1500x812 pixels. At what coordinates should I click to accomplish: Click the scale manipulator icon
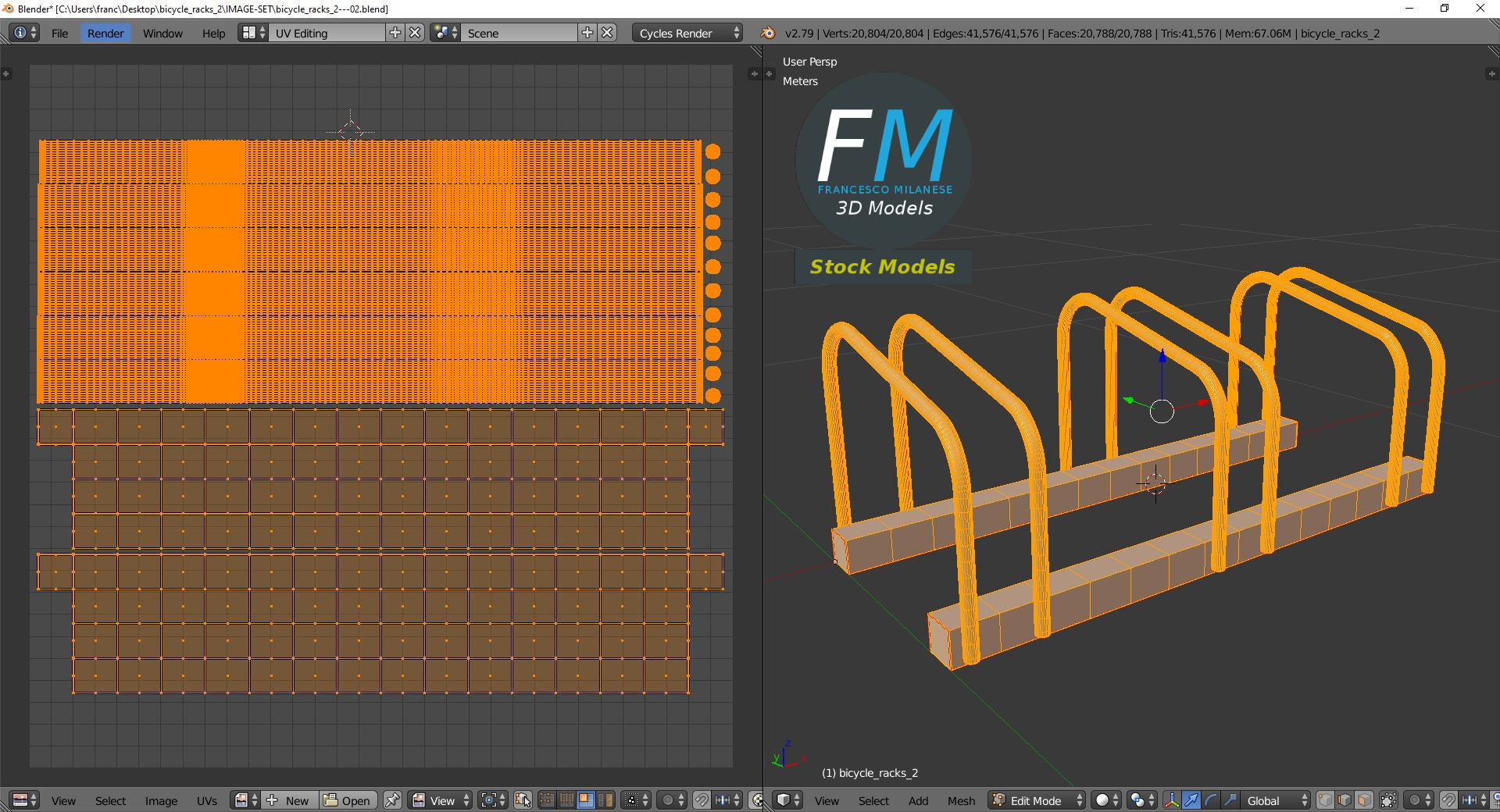pyautogui.click(x=1230, y=800)
